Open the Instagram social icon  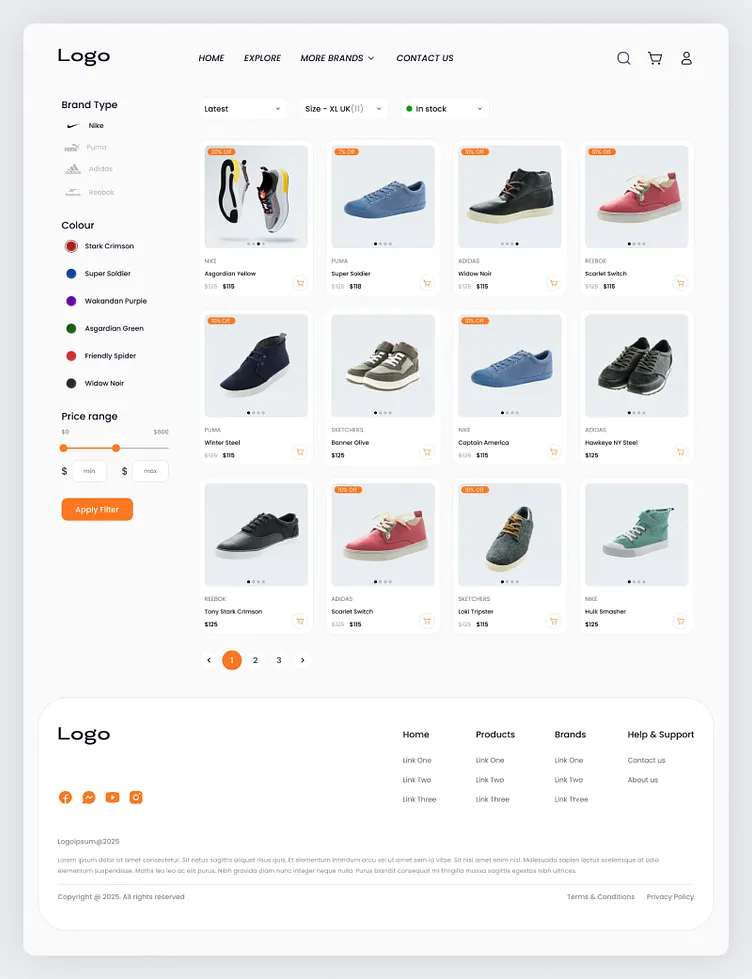[136, 797]
